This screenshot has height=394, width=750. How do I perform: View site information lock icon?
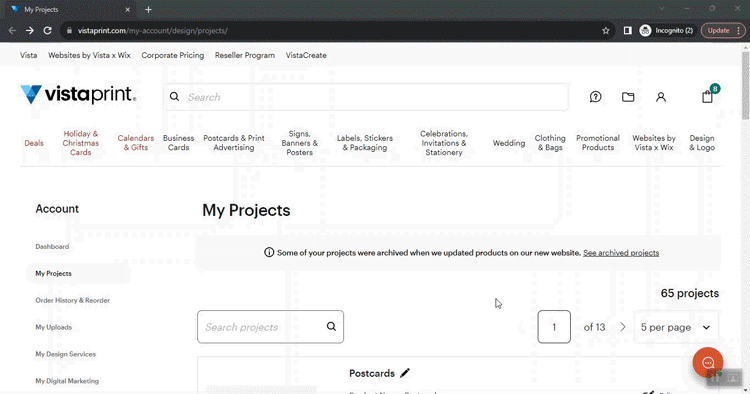point(69,31)
